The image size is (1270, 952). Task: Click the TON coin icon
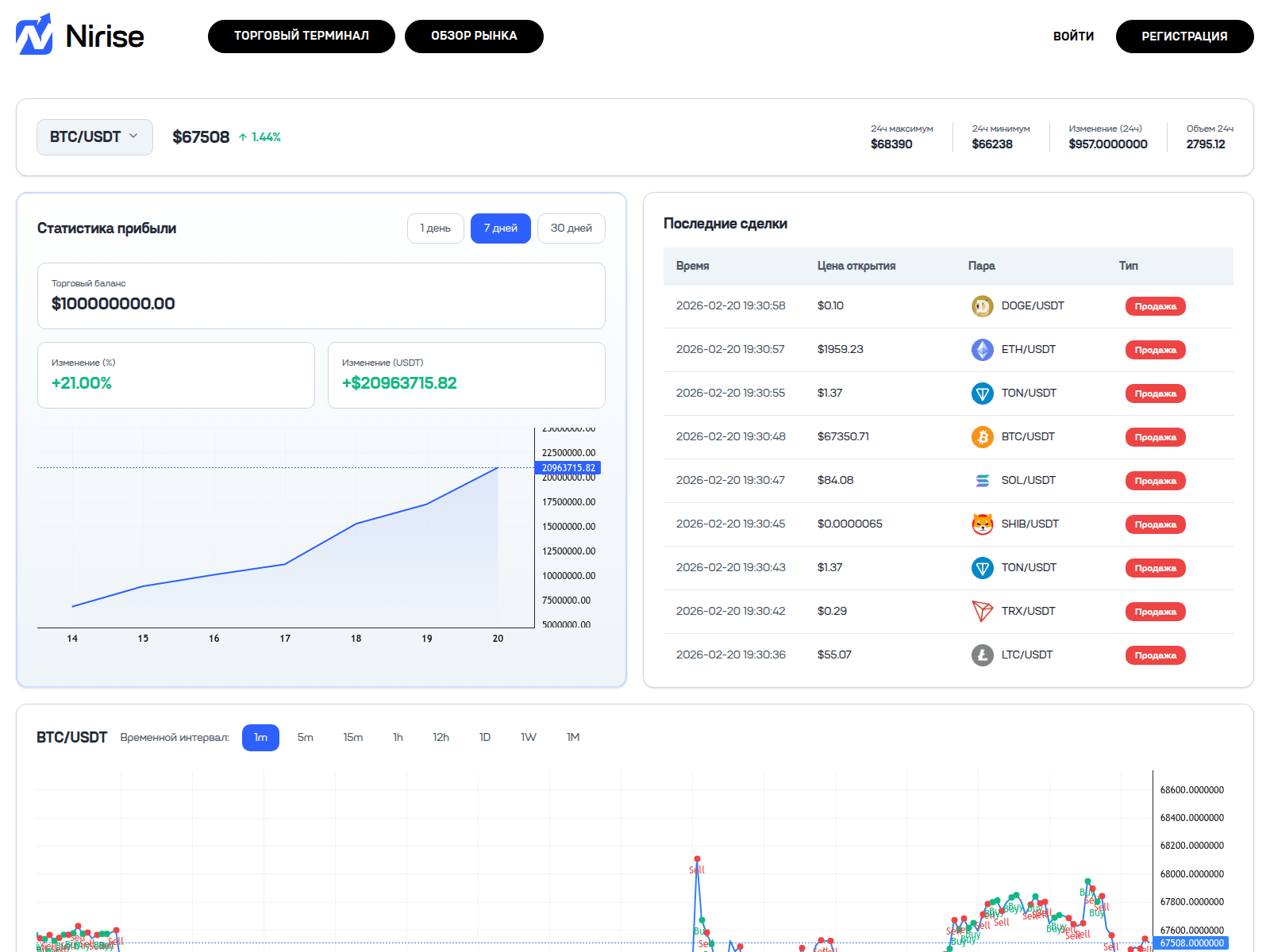pos(982,393)
